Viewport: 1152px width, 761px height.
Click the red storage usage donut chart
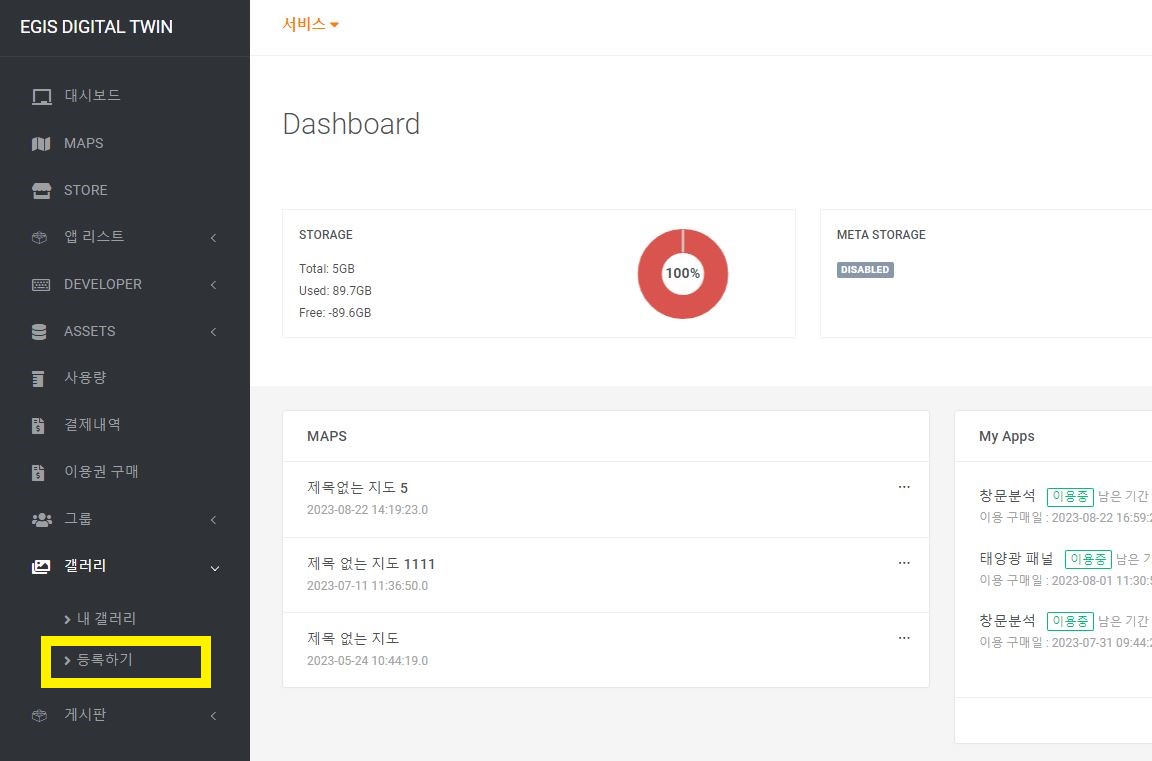point(683,273)
